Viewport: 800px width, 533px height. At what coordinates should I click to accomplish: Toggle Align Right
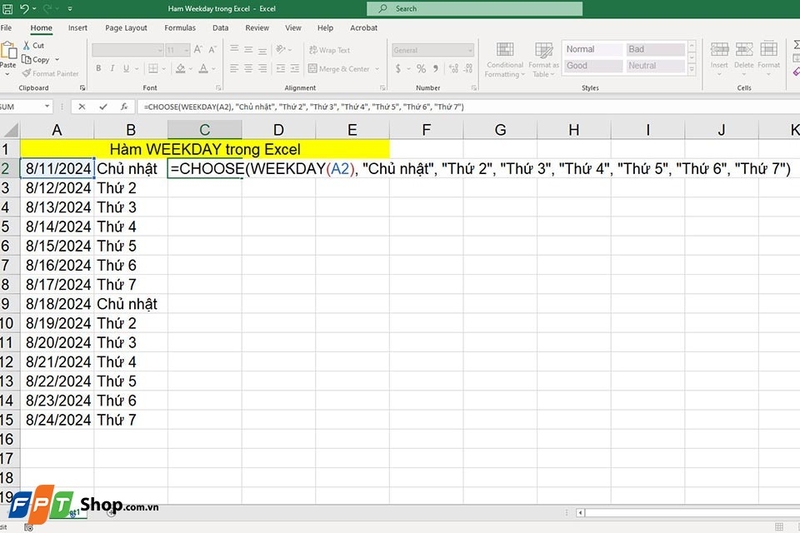tap(262, 68)
